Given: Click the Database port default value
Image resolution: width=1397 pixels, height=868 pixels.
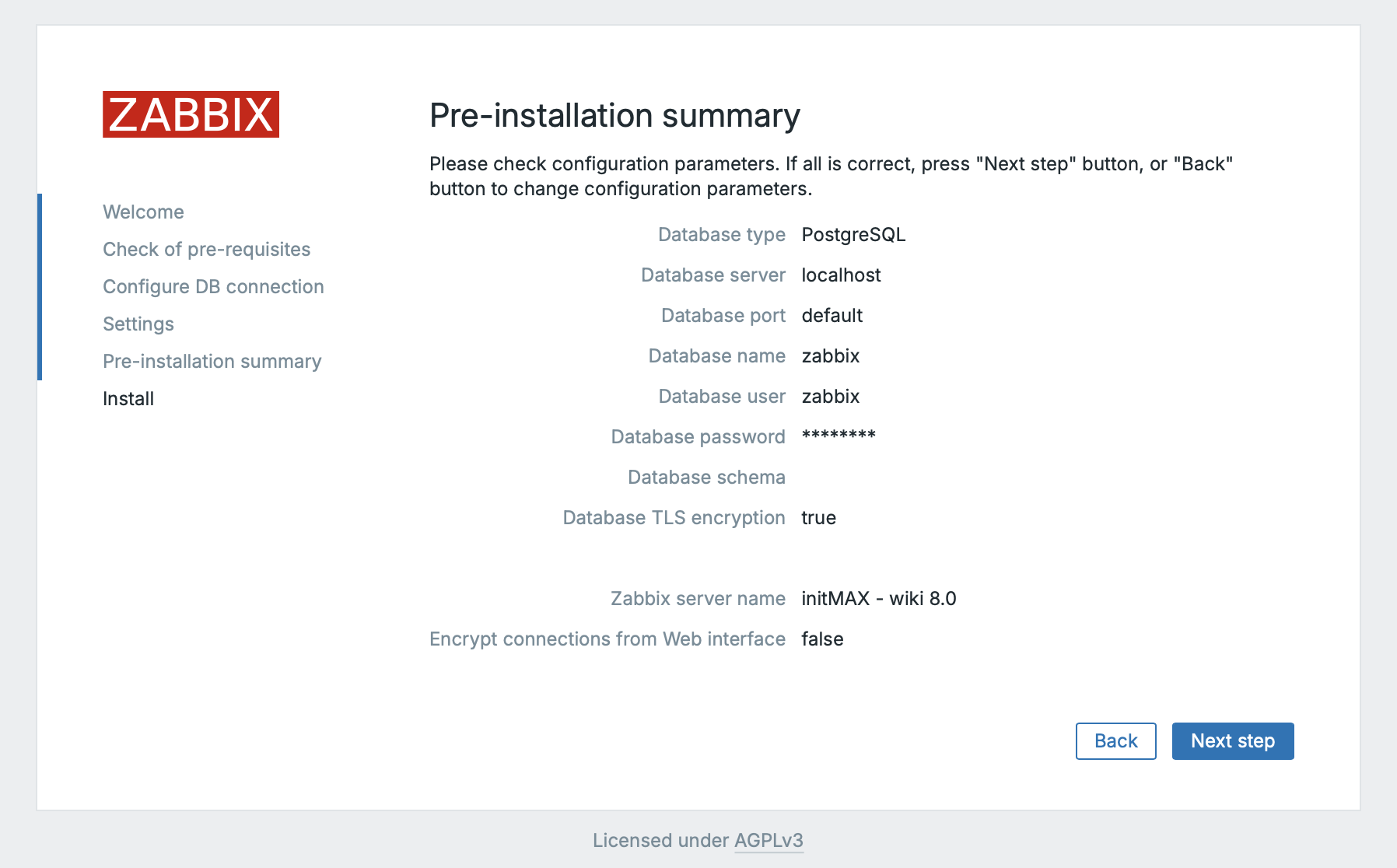Looking at the screenshot, I should (832, 315).
